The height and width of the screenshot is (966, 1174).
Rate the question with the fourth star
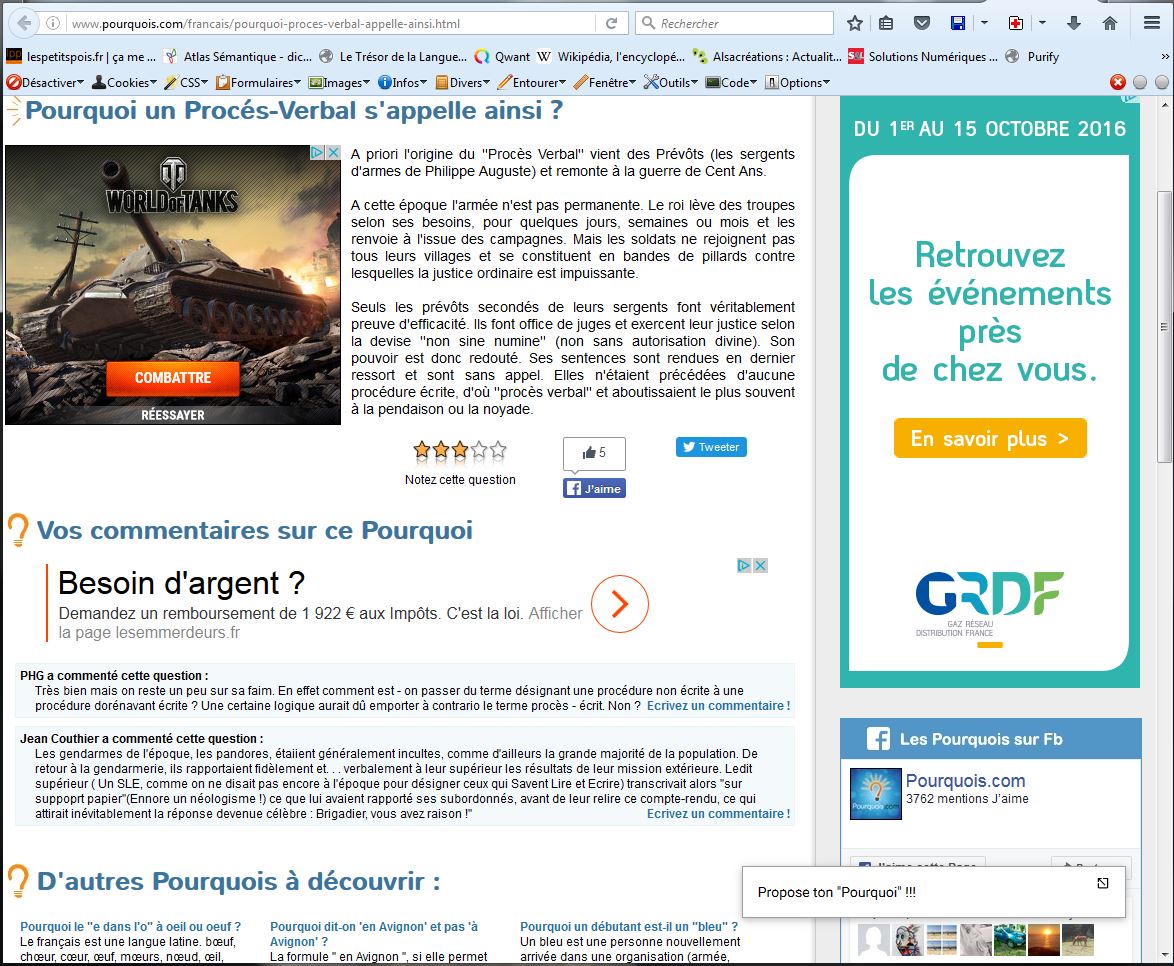[479, 450]
